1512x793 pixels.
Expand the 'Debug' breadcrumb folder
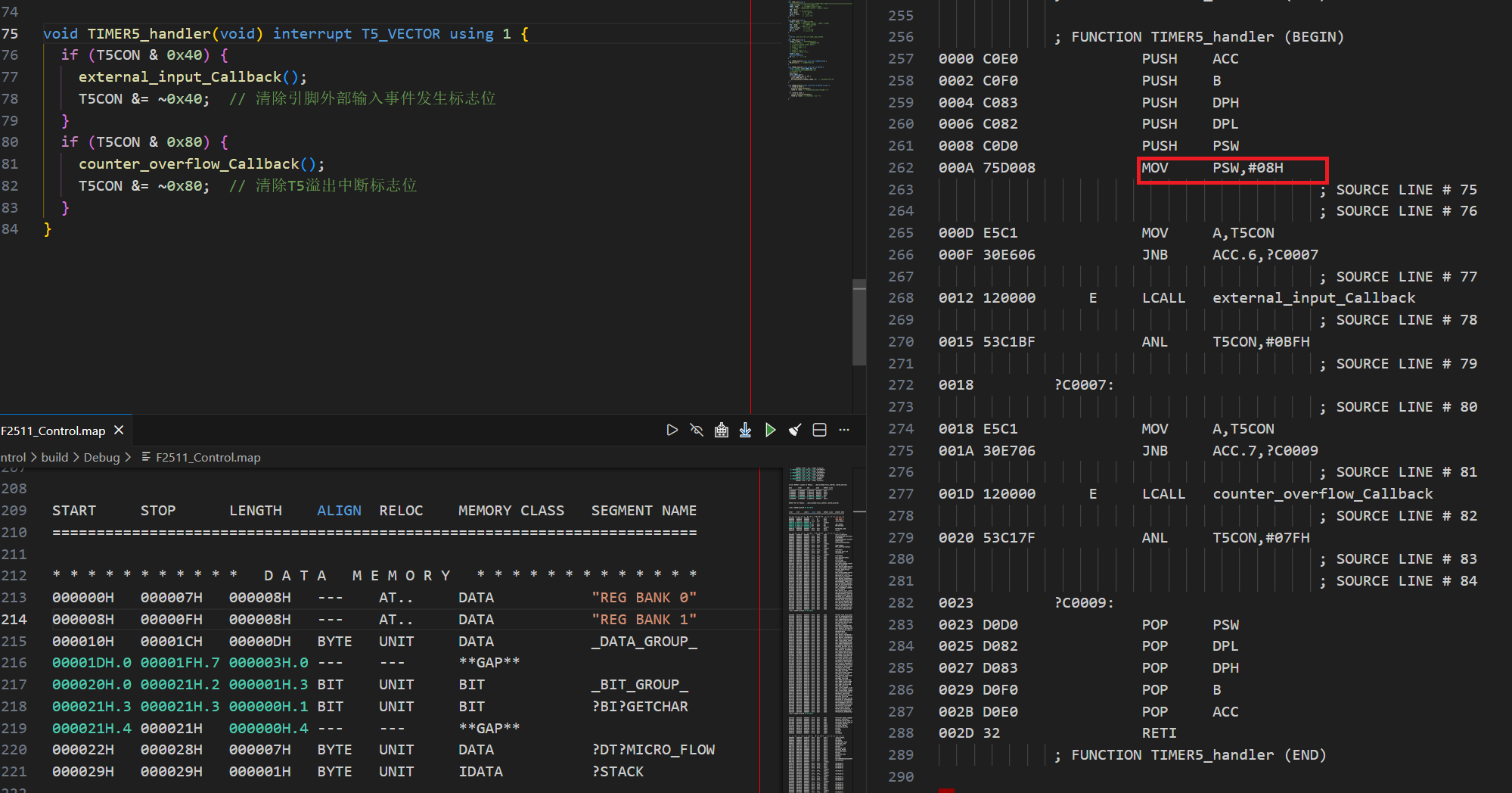tap(101, 457)
